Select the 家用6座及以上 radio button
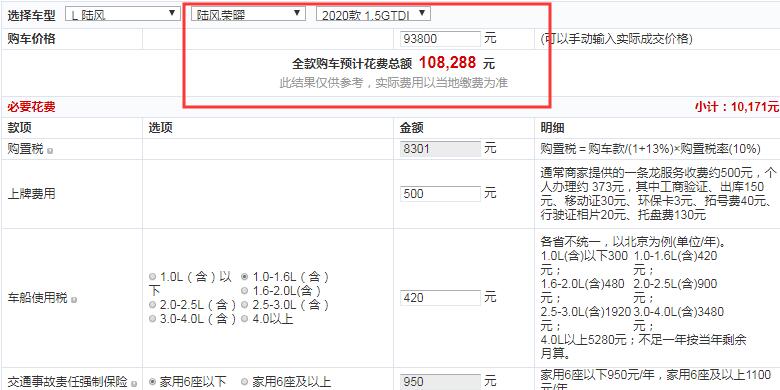This screenshot has width=780, height=390. (245, 382)
